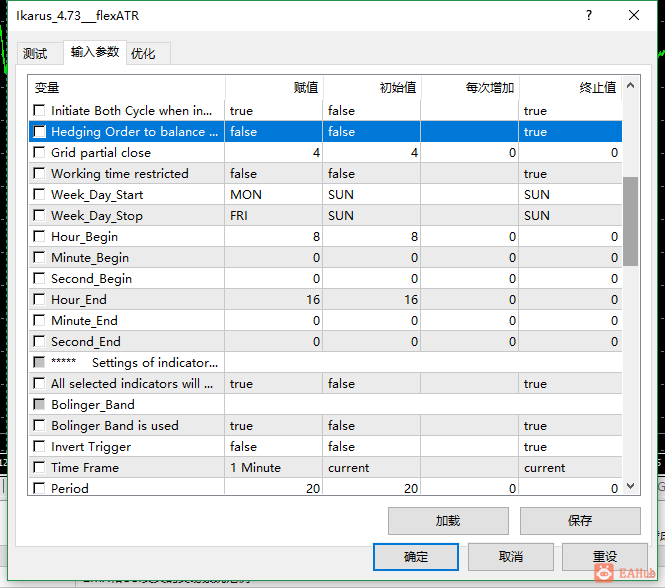Select the Period row label

(x=70, y=488)
